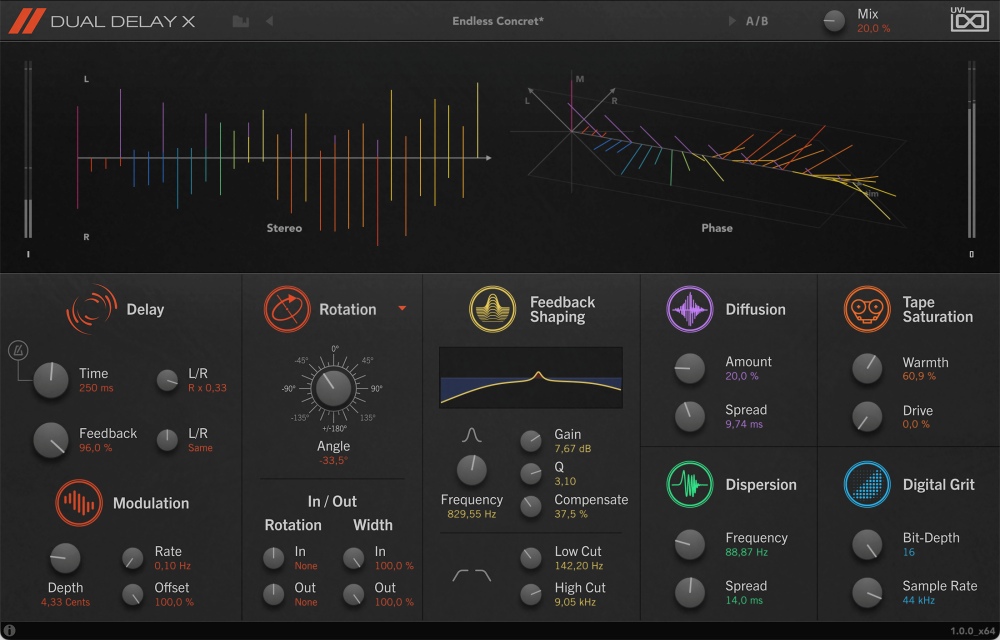This screenshot has height=640, width=1000.
Task: Click the Modulation Depth knob
Action: pyautogui.click(x=65, y=558)
